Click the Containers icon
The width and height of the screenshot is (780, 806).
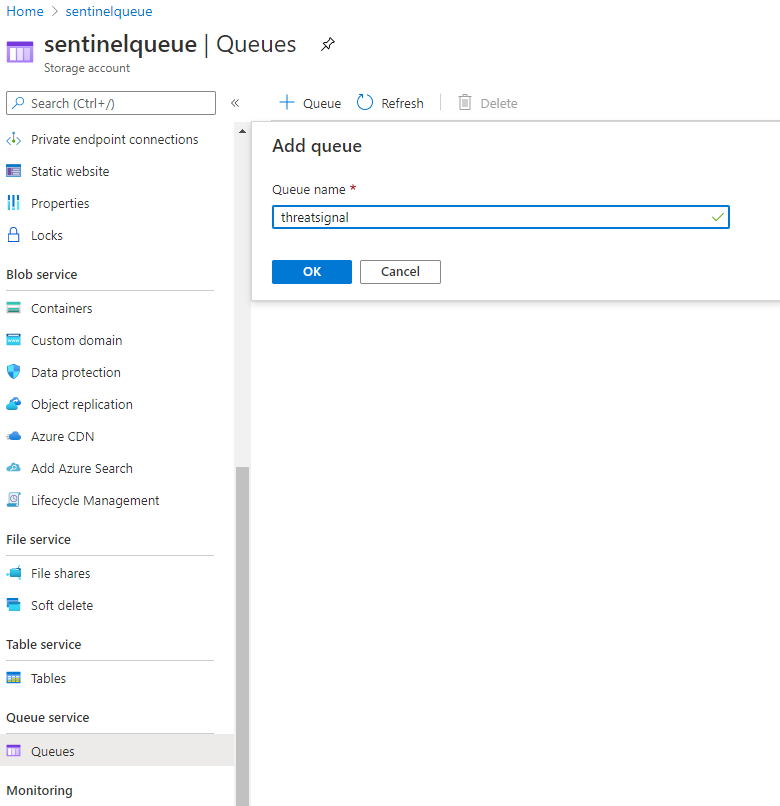14,308
